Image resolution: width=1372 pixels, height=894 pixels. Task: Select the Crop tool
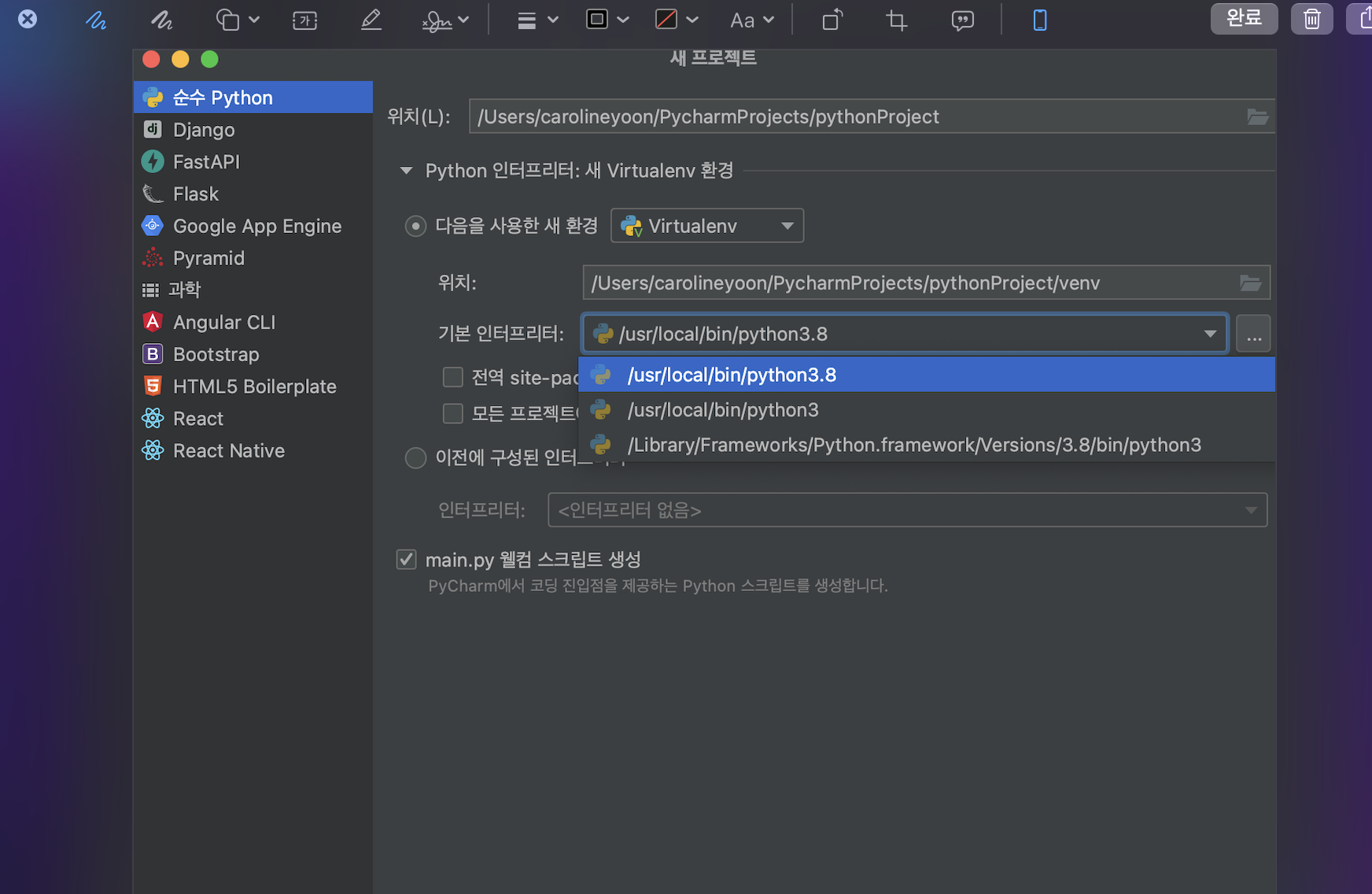(897, 20)
